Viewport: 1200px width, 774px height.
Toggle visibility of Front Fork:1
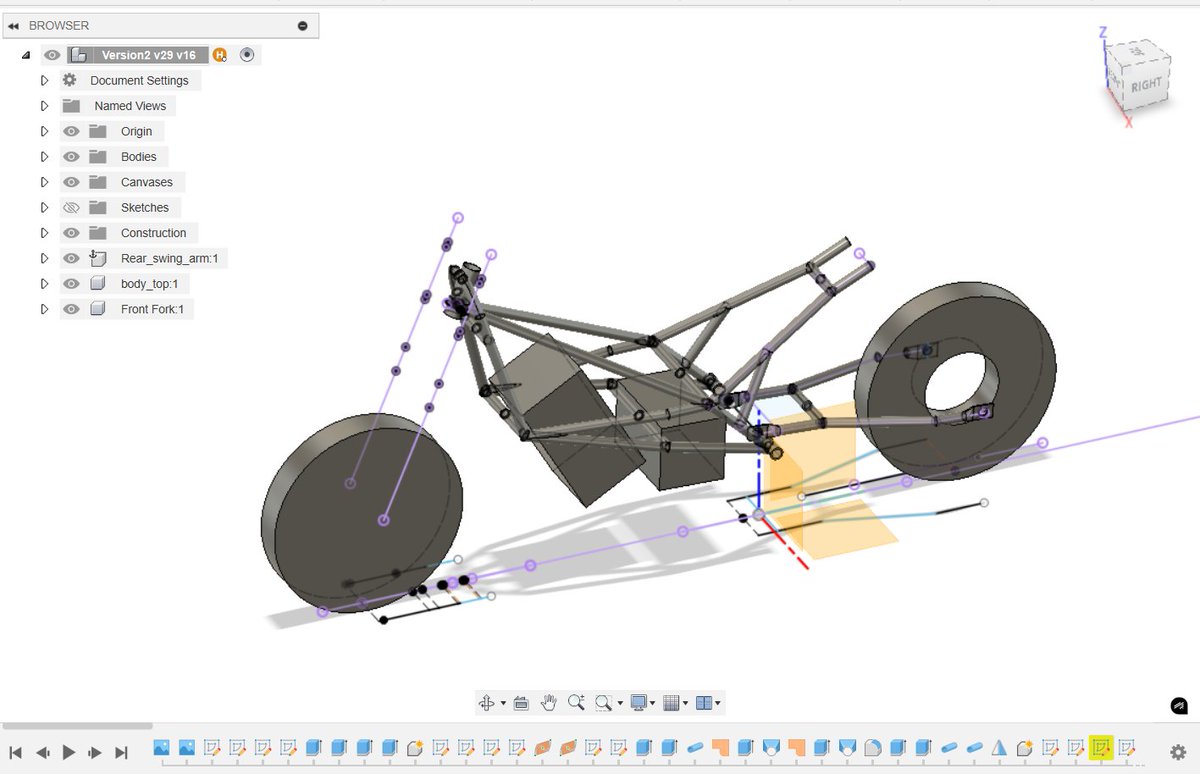point(71,309)
